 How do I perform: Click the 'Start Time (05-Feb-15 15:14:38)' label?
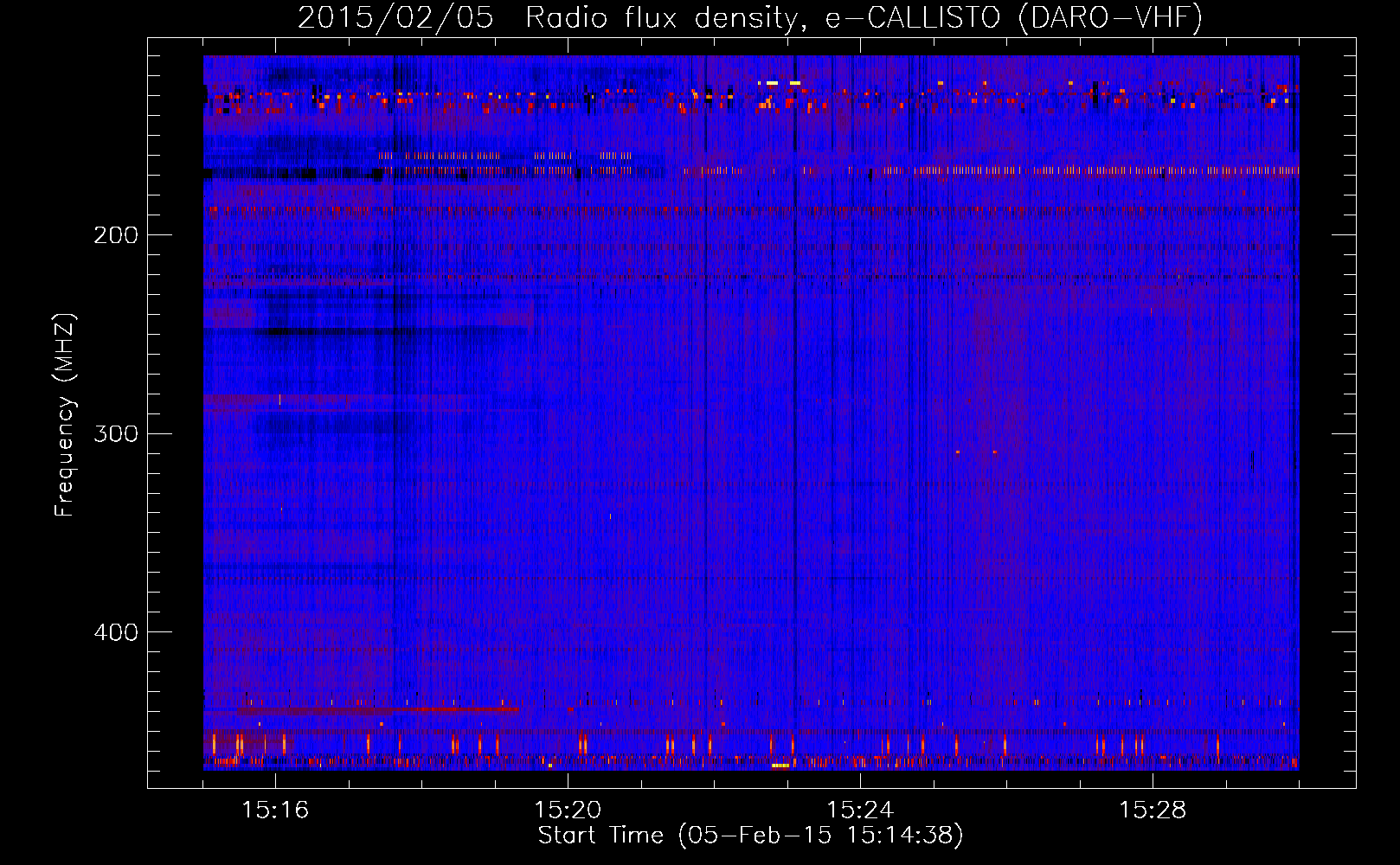[x=750, y=836]
